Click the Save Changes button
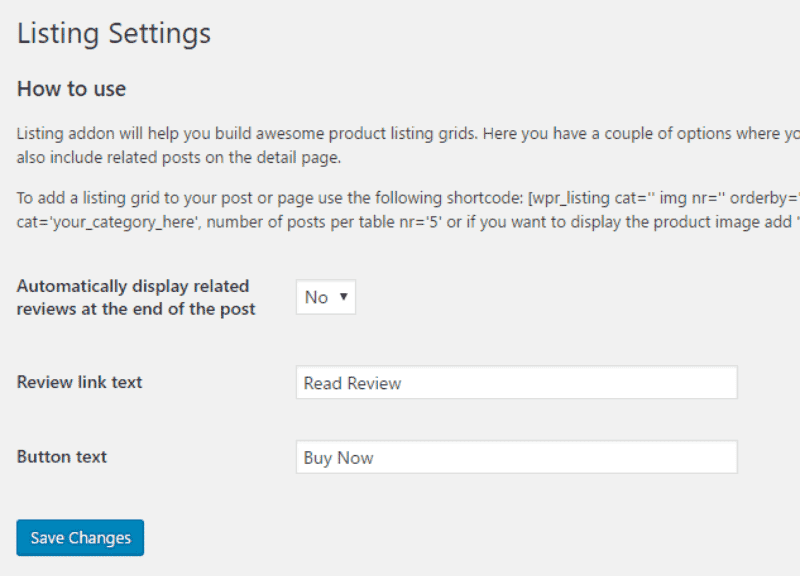This screenshot has height=576, width=800. pos(79,537)
